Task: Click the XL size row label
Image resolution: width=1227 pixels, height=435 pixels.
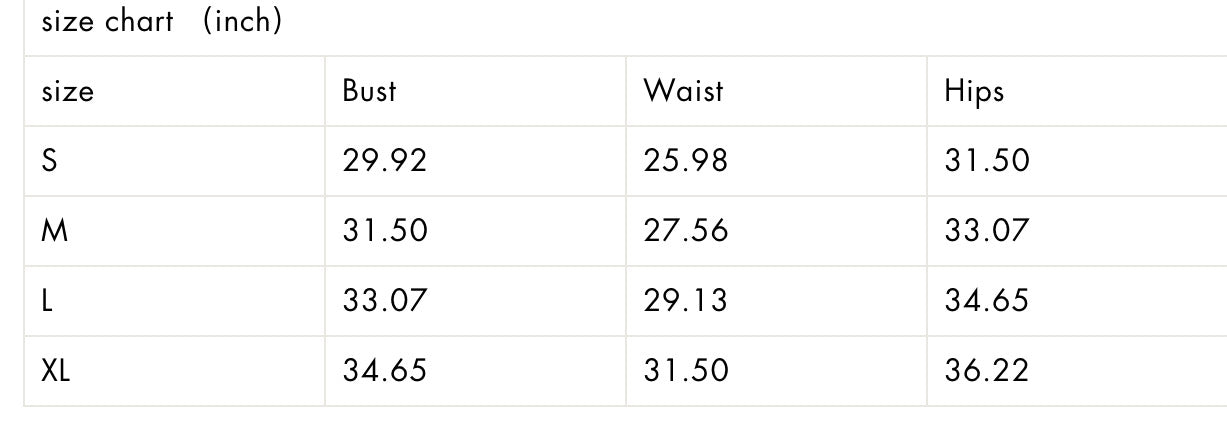Action: pyautogui.click(x=55, y=371)
